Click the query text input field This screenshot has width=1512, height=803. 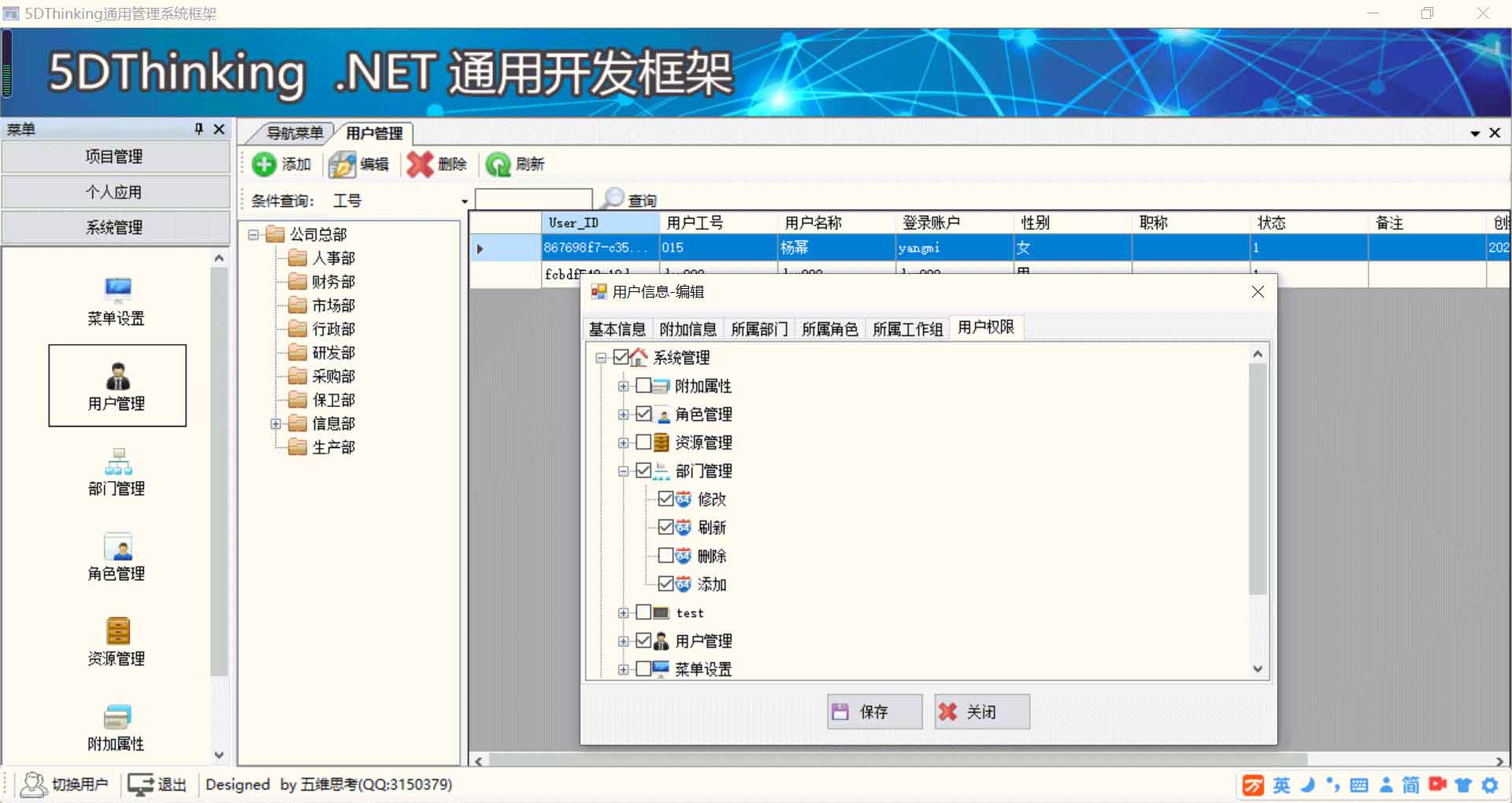click(x=533, y=199)
